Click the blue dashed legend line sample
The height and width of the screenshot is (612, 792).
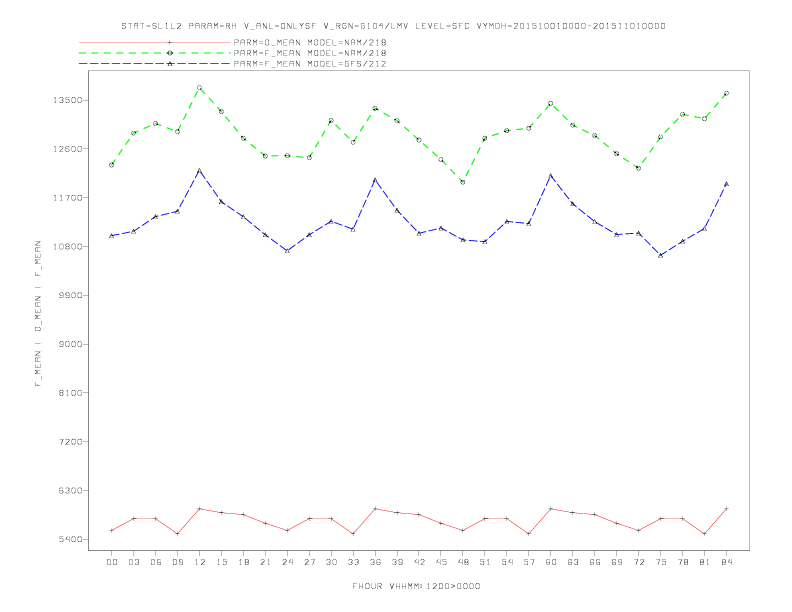coord(155,64)
